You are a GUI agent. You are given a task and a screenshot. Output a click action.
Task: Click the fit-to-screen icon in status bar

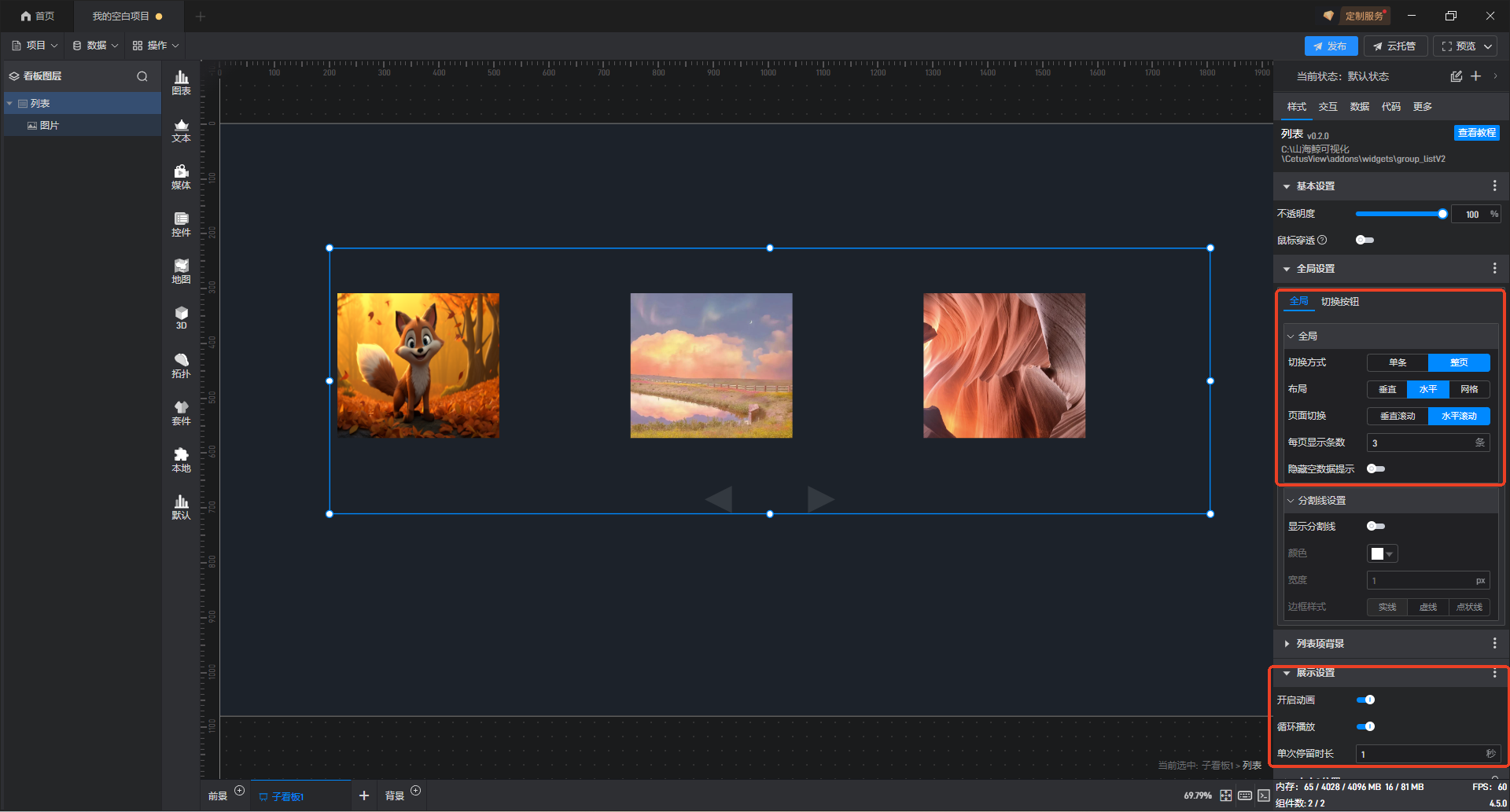click(x=1226, y=795)
